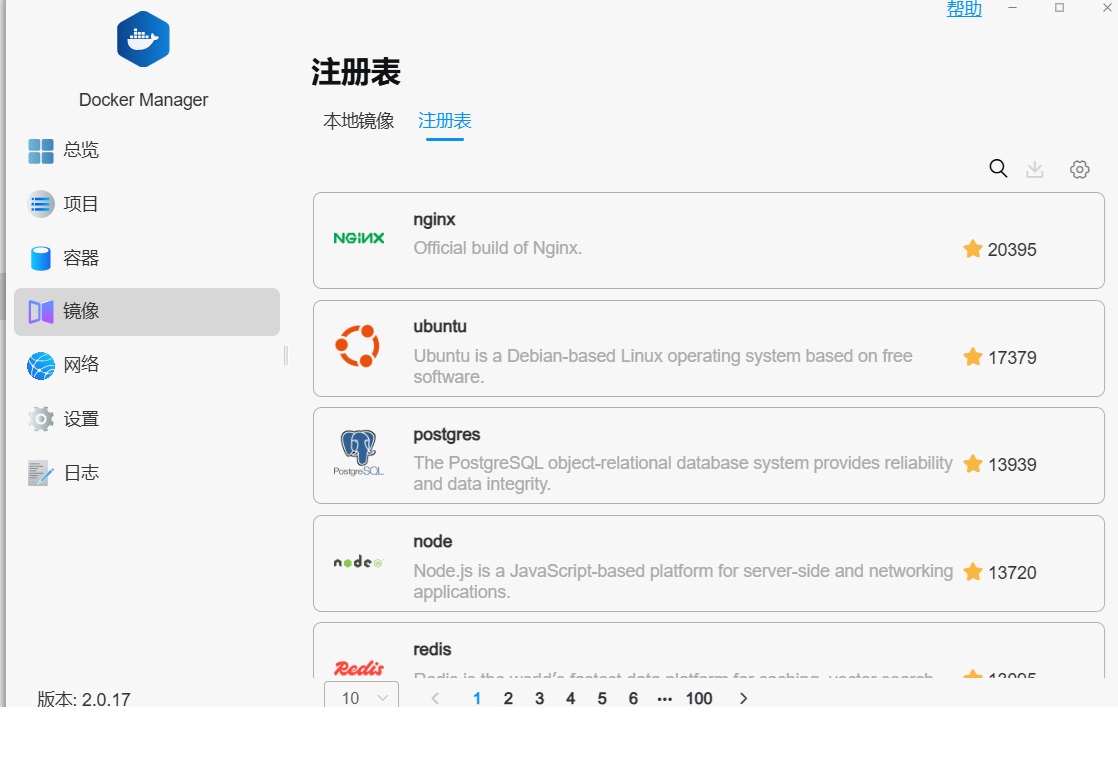
Task: Switch to the 本地镜像 tab
Action: click(359, 121)
